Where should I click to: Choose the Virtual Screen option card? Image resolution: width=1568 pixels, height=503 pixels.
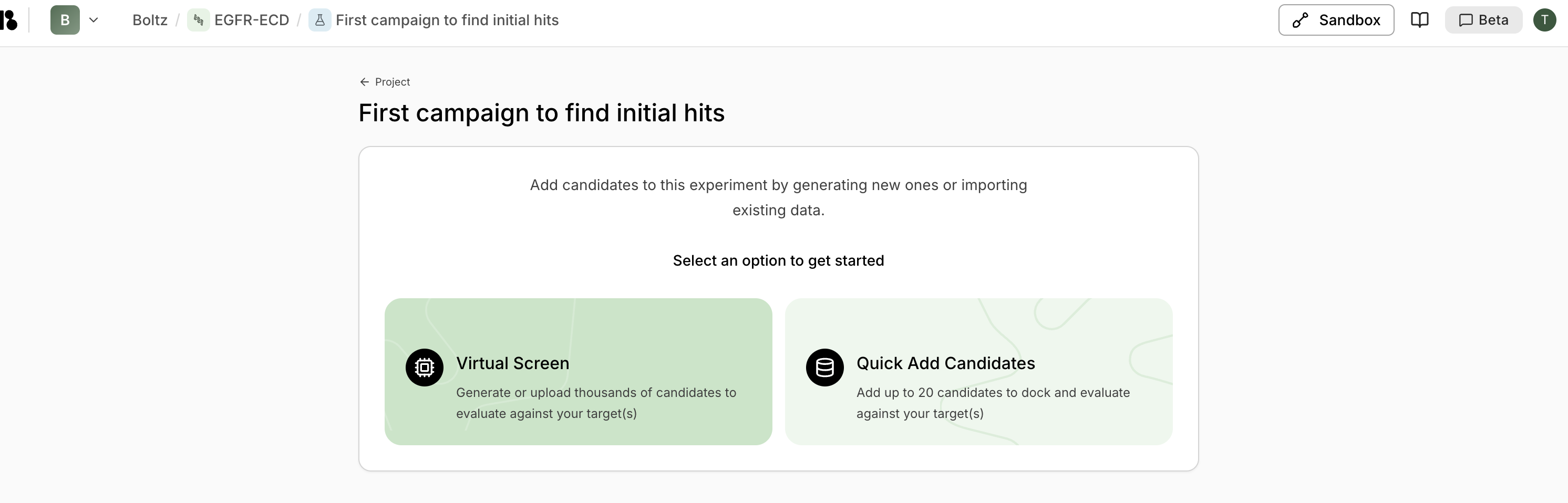[578, 371]
